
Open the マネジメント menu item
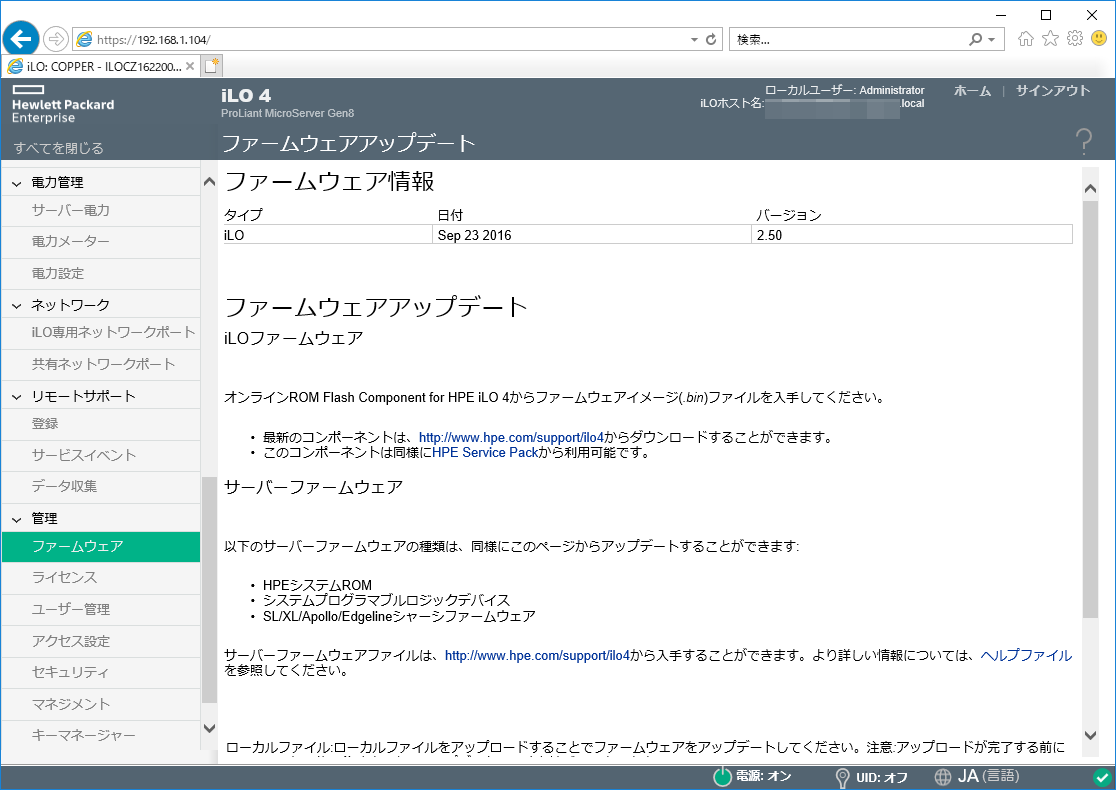[101, 705]
